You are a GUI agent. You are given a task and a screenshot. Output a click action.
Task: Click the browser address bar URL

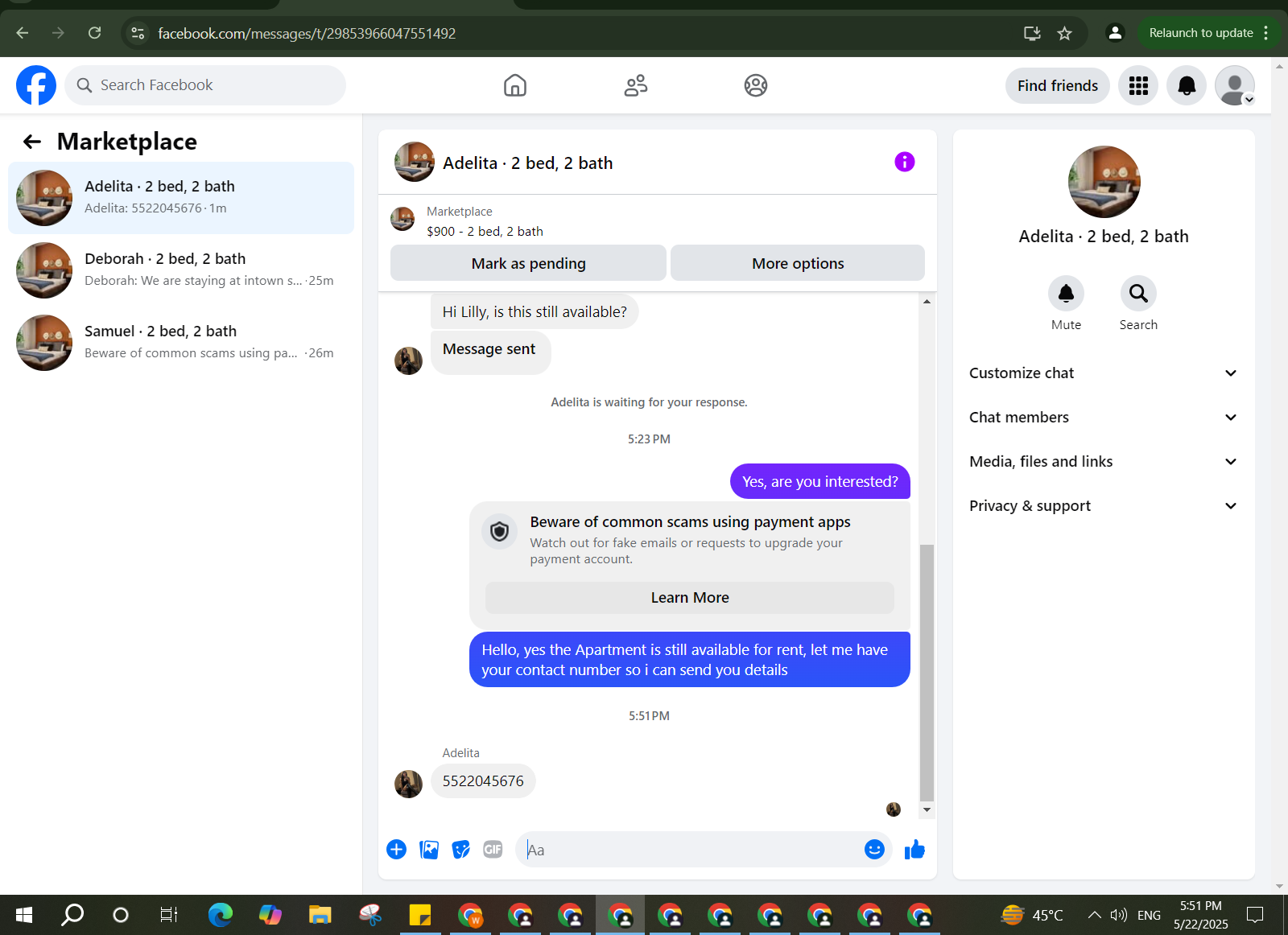(307, 33)
